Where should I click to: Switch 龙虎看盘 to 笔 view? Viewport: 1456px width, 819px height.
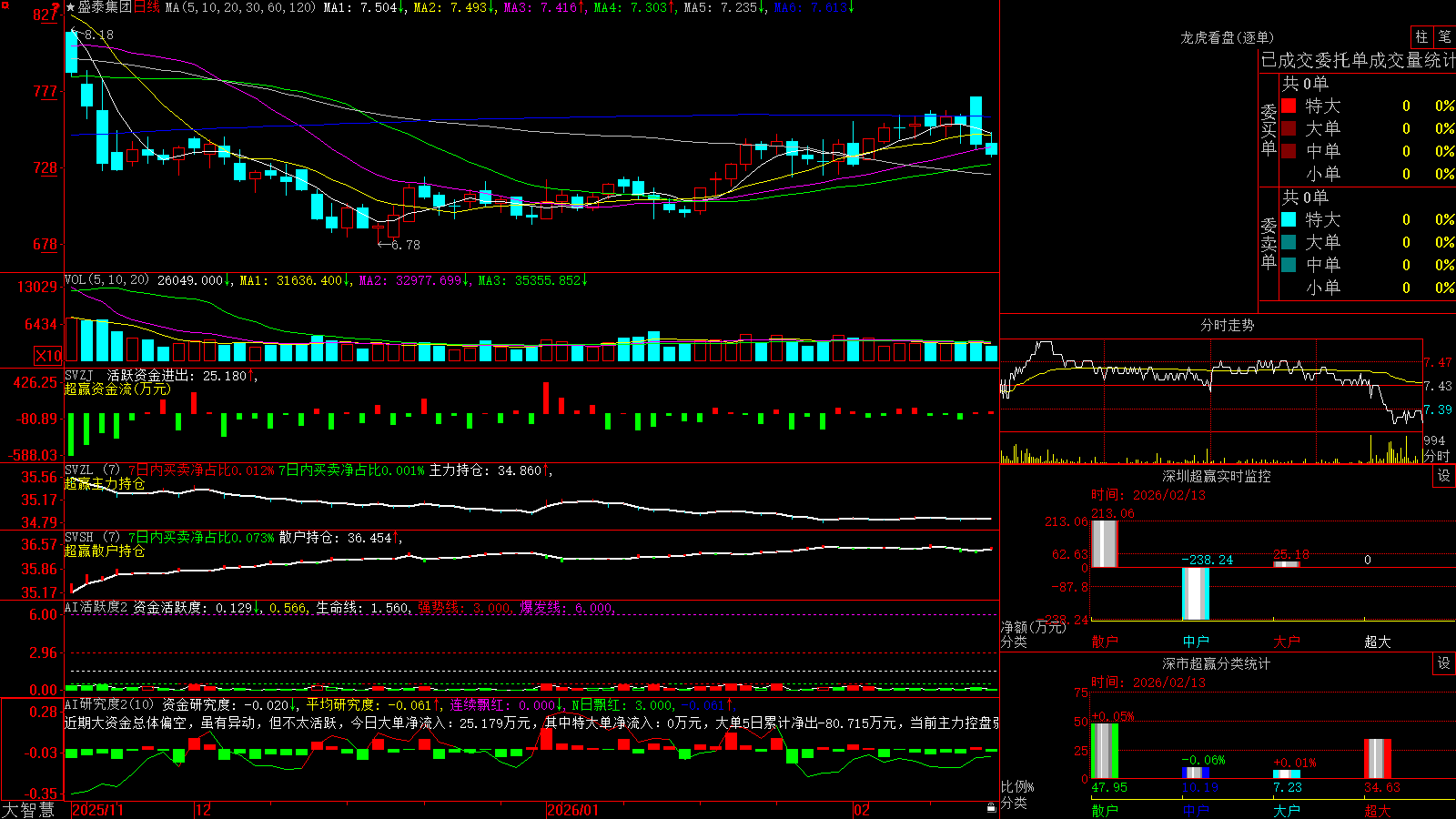coord(1444,36)
